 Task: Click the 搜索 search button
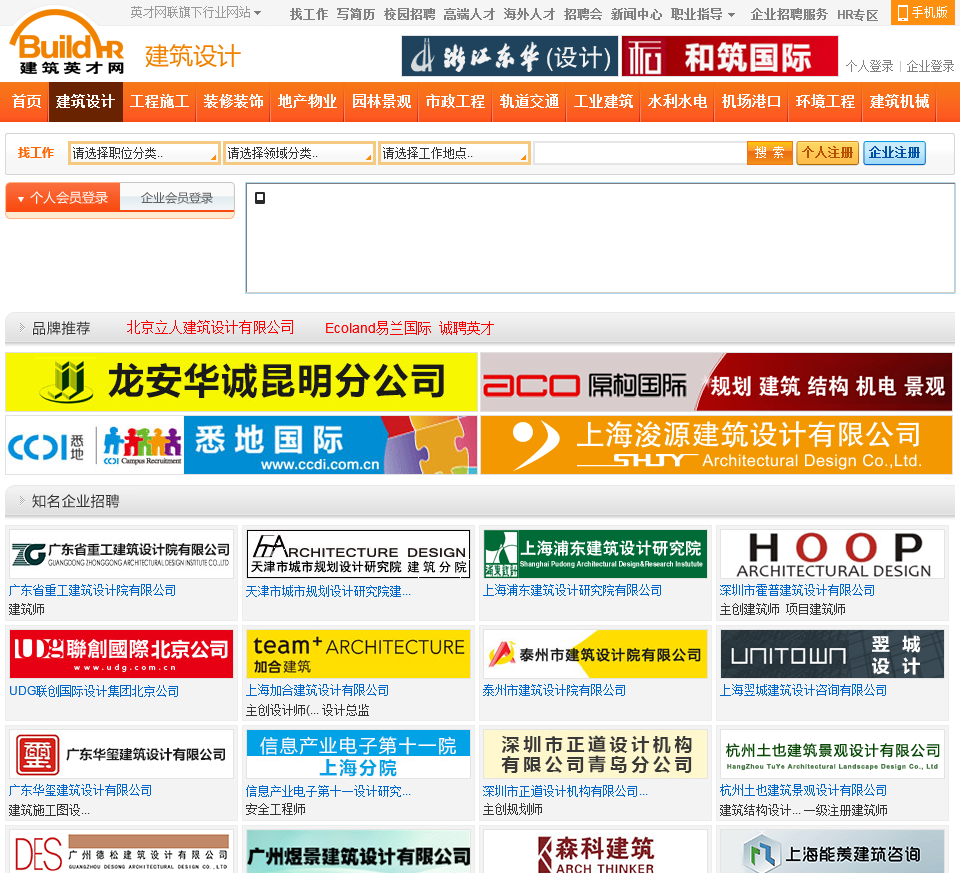770,152
